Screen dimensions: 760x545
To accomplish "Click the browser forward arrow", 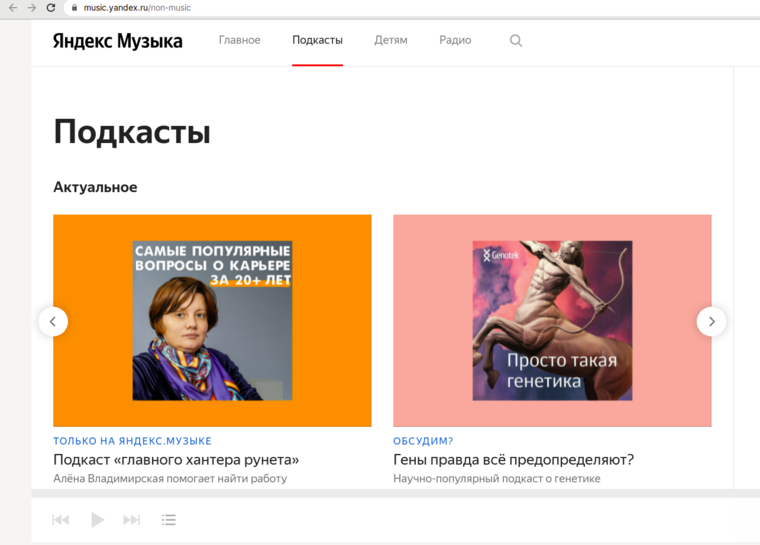I will click(x=32, y=8).
